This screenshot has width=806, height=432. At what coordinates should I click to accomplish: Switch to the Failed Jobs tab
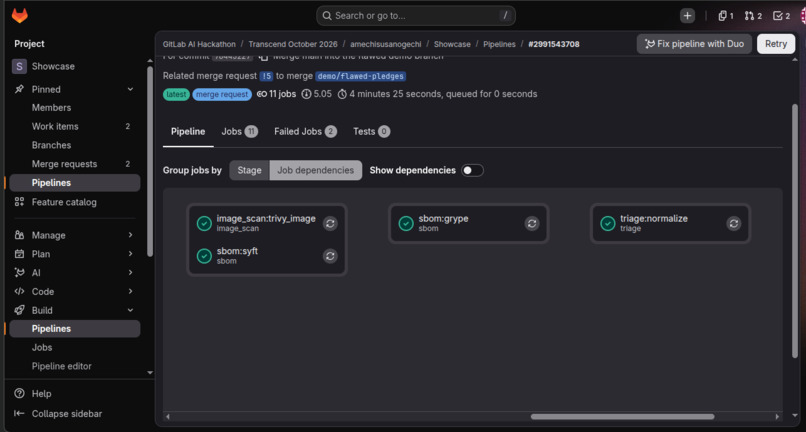pyautogui.click(x=305, y=132)
